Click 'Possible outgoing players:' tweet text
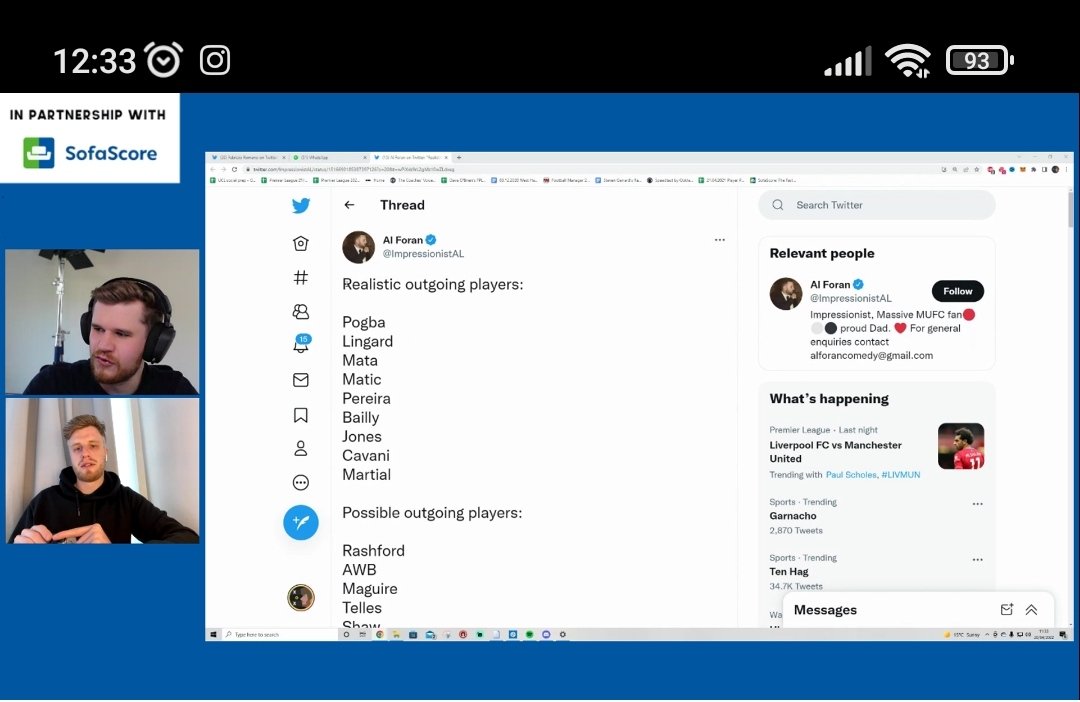The height and width of the screenshot is (702, 1080). [432, 513]
